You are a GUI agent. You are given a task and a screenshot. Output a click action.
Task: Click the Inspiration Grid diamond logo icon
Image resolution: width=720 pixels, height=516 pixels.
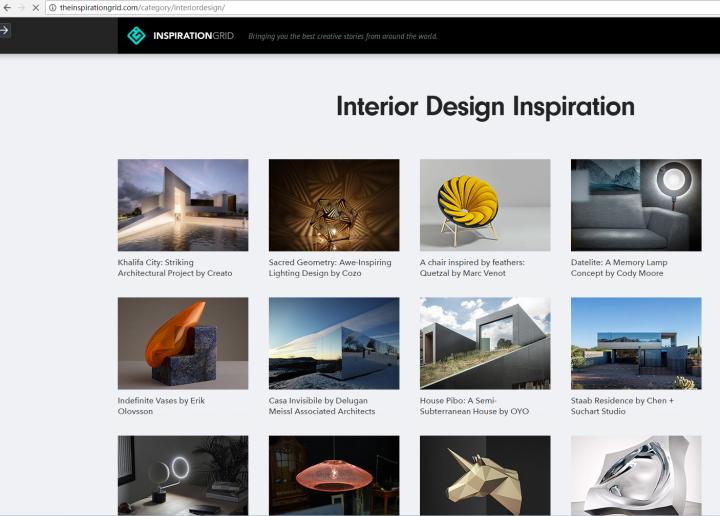pos(136,36)
